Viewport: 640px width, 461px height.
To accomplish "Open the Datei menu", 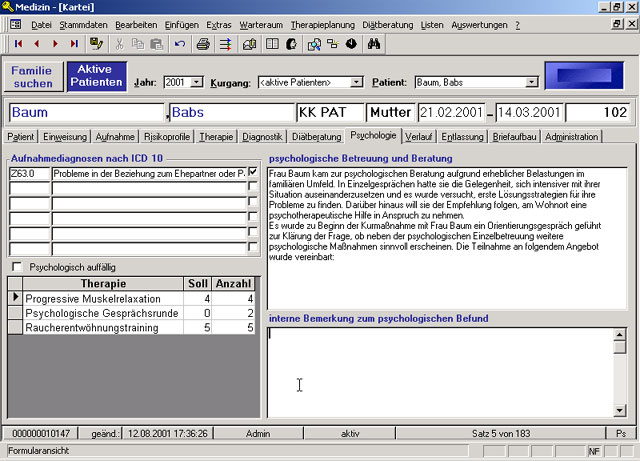I will point(41,25).
